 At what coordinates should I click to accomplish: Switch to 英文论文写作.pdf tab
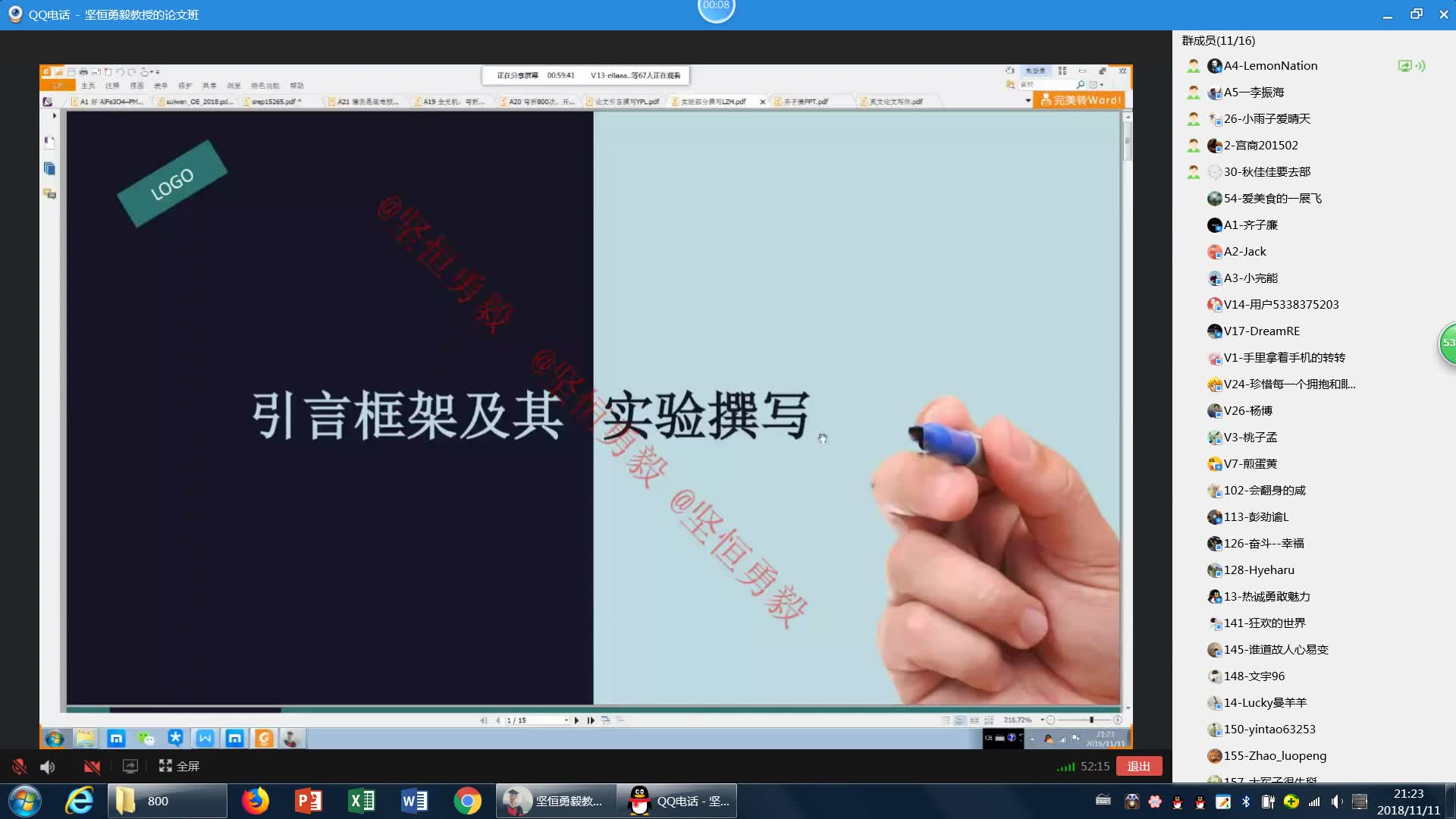click(x=895, y=102)
